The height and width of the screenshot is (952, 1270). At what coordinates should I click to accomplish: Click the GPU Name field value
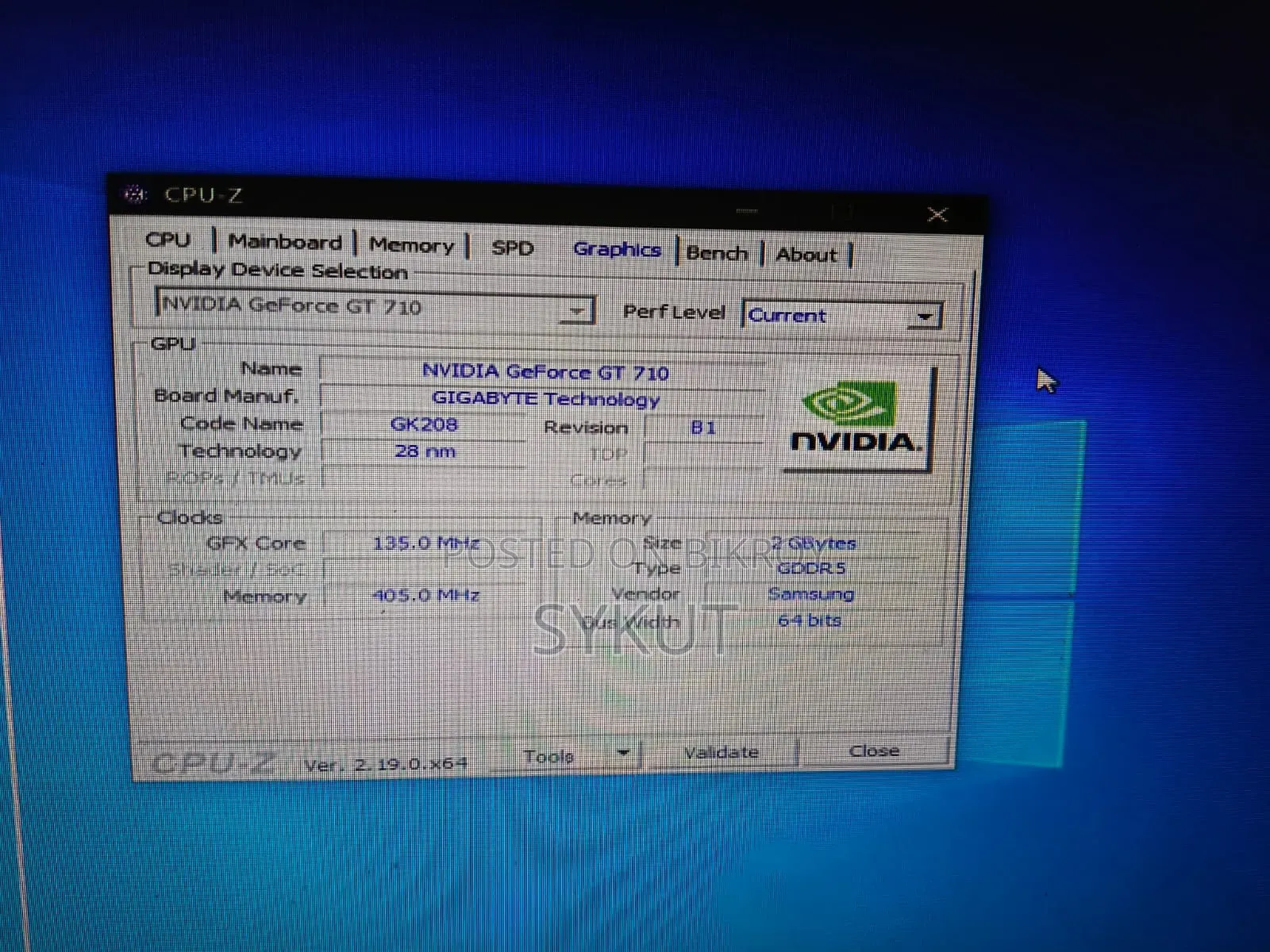click(545, 371)
